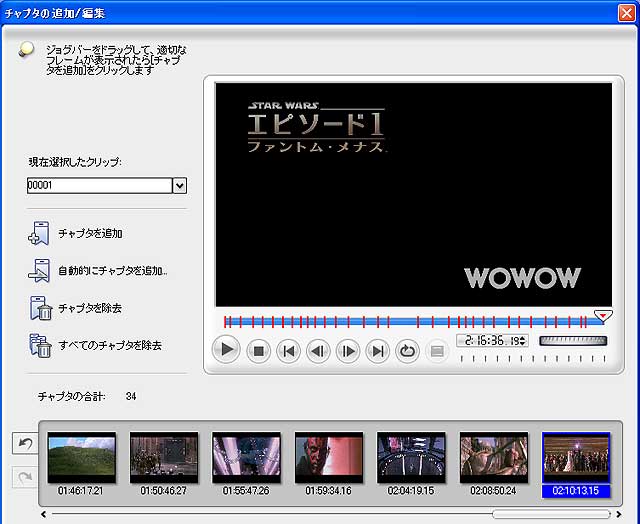Click left arrow of thumbnail scrollbar
This screenshot has height=524, width=640.
point(43,515)
